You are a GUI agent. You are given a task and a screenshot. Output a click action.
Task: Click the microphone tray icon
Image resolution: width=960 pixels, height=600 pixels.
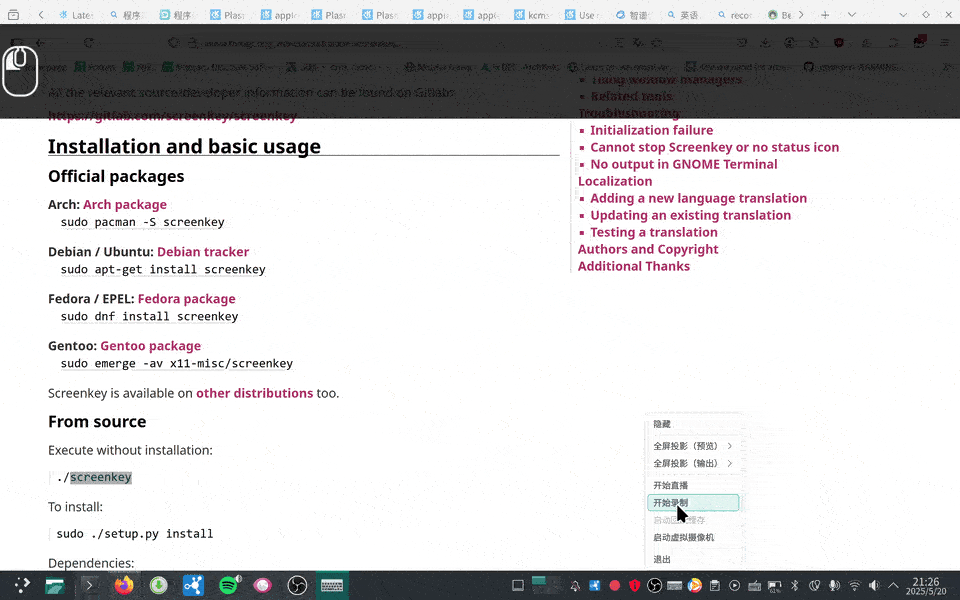tap(834, 585)
